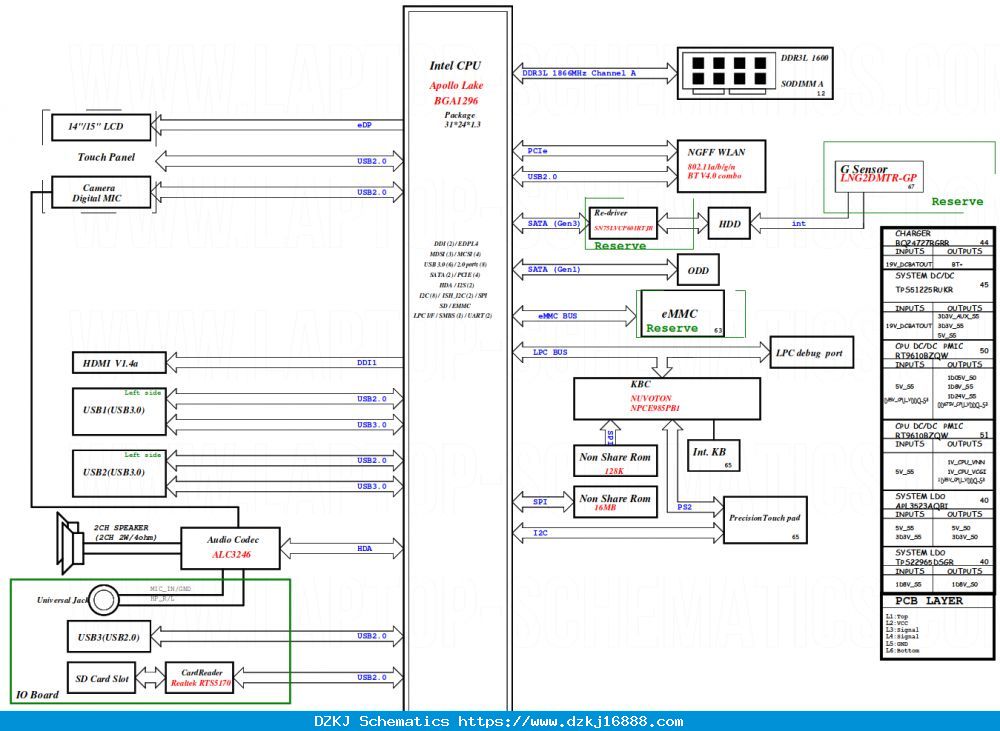The image size is (1000, 731).
Task: Click the 14"/15" LCD block
Action: click(x=101, y=127)
